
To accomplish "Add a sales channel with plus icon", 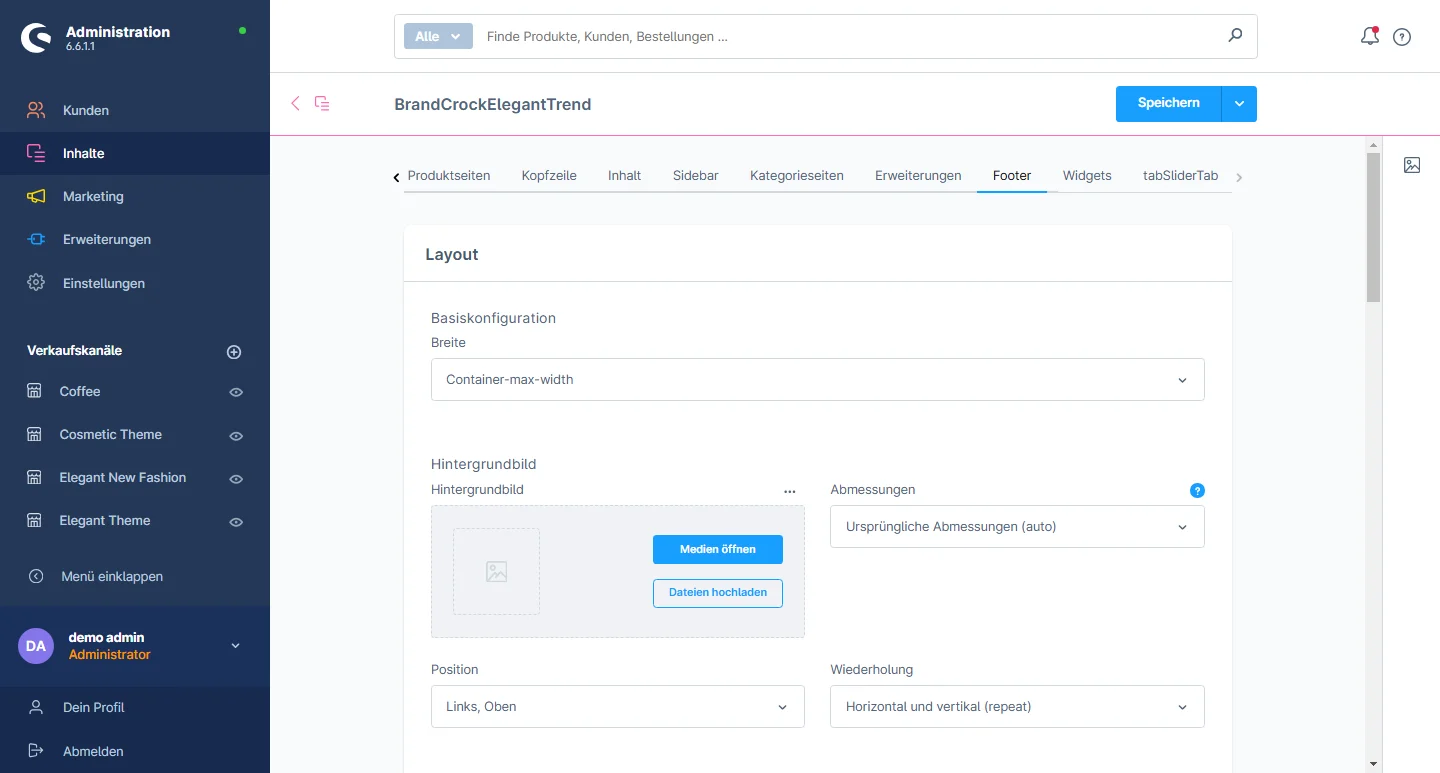I will click(234, 352).
